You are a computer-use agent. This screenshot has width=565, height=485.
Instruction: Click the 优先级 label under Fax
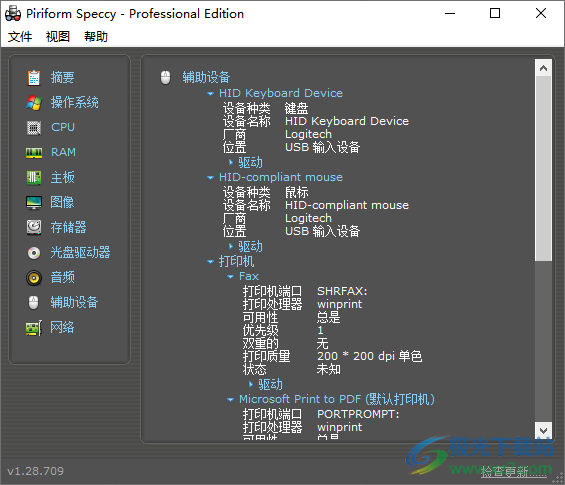[x=261, y=330]
